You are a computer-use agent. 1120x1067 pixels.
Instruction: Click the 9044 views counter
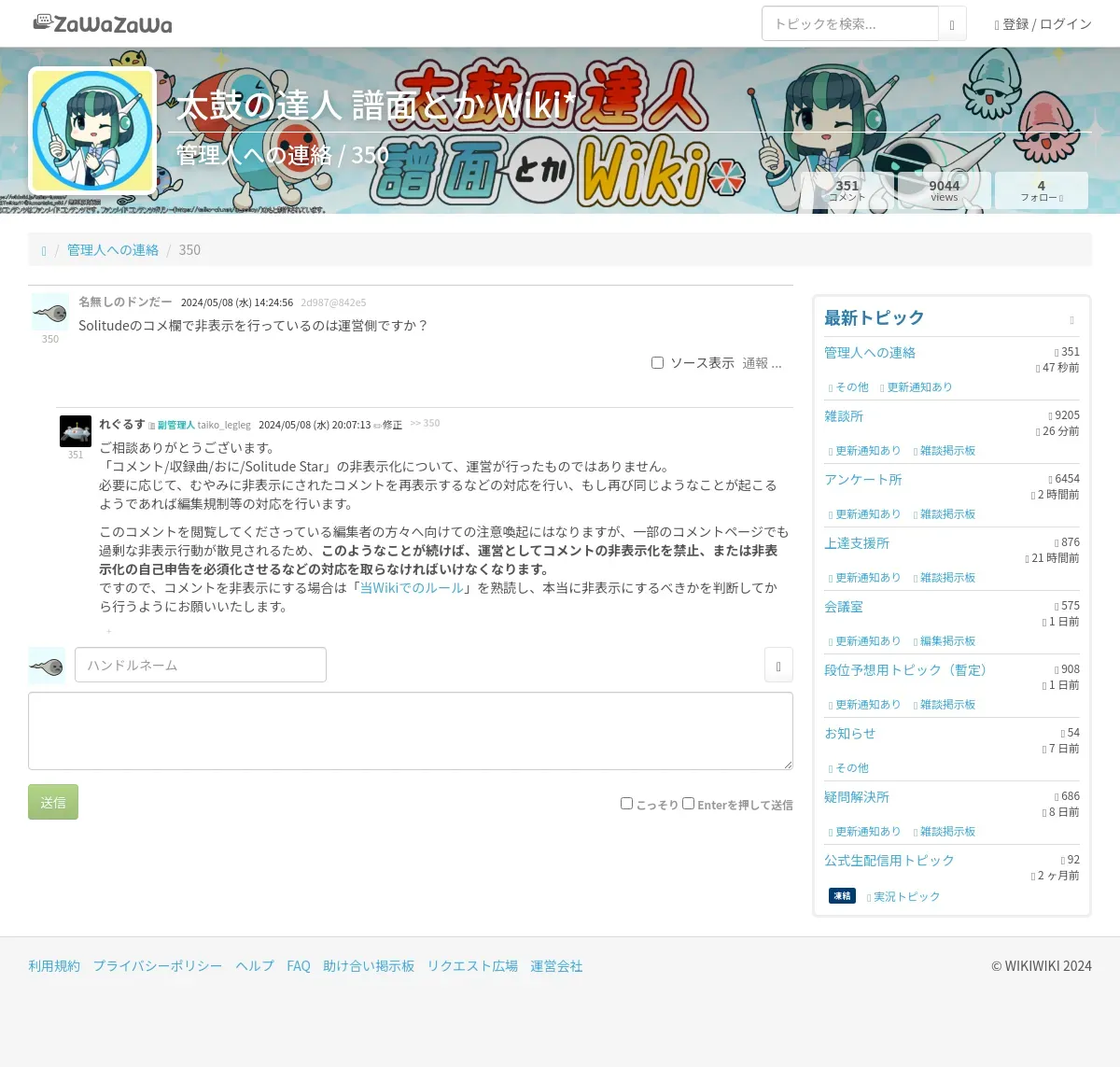point(945,190)
